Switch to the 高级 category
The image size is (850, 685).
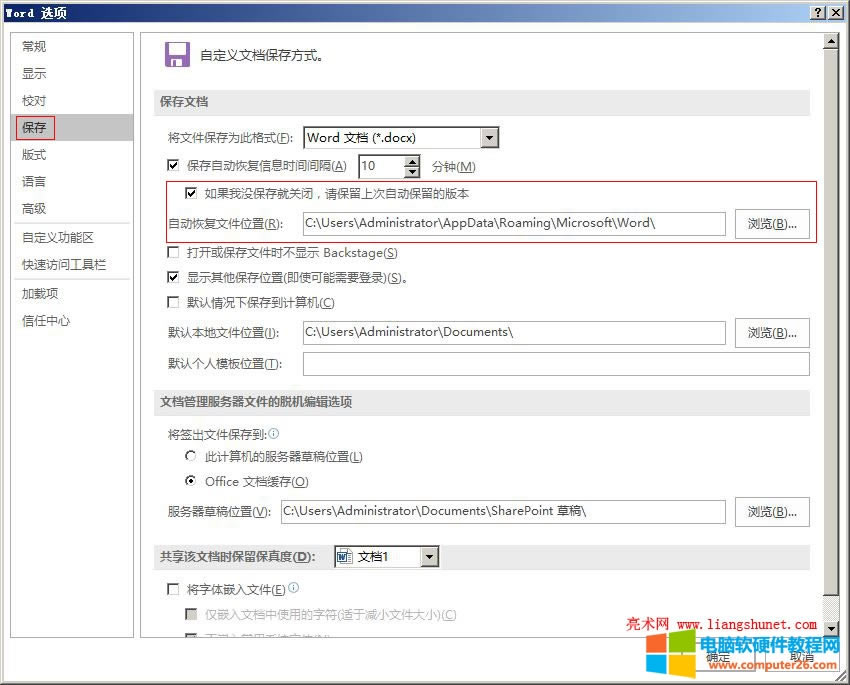tap(34, 208)
